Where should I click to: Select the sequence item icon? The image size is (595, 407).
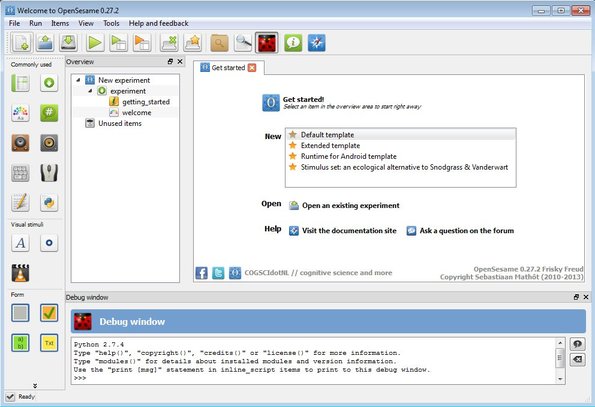pos(49,83)
